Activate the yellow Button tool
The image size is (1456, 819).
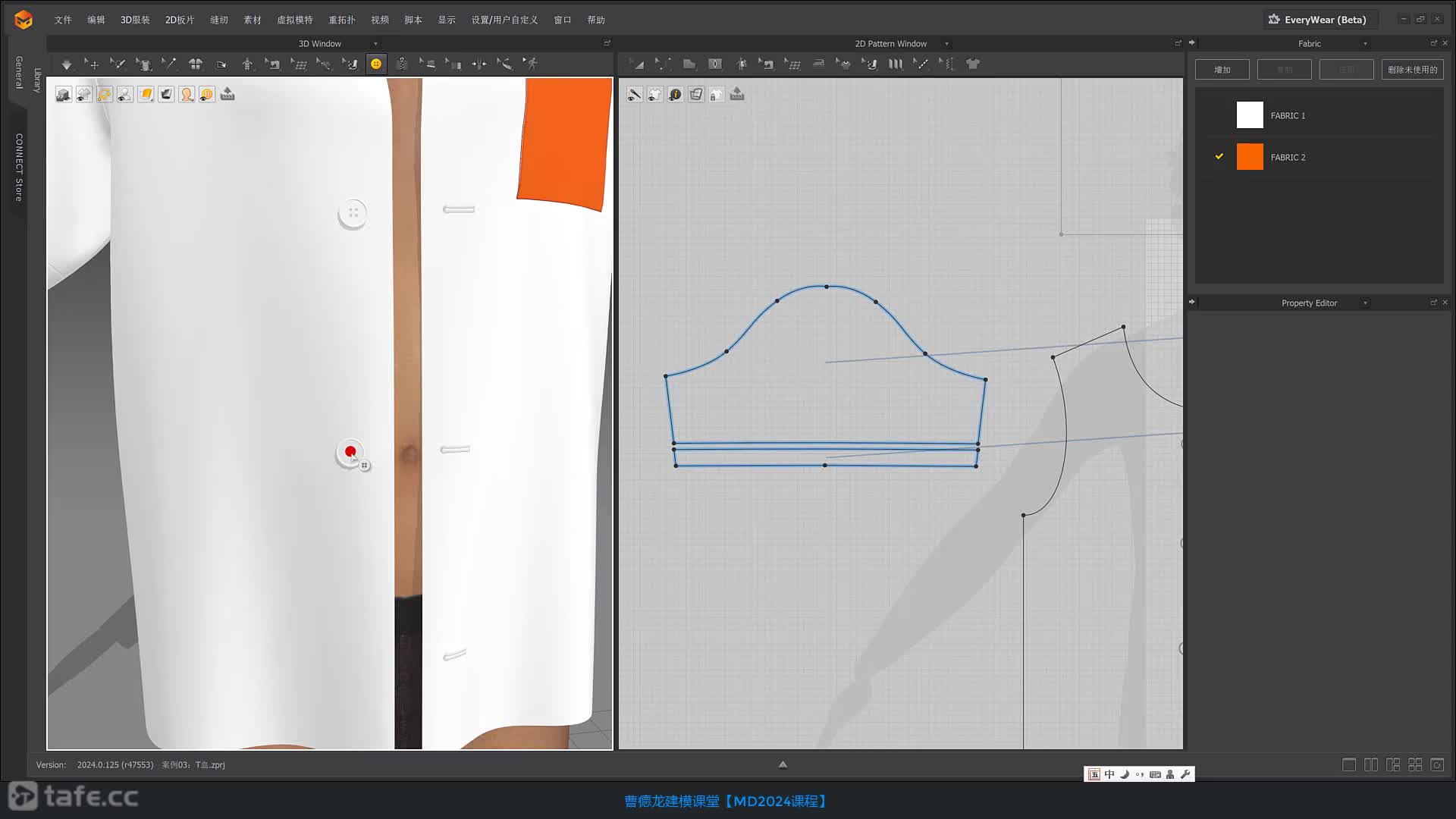click(376, 64)
